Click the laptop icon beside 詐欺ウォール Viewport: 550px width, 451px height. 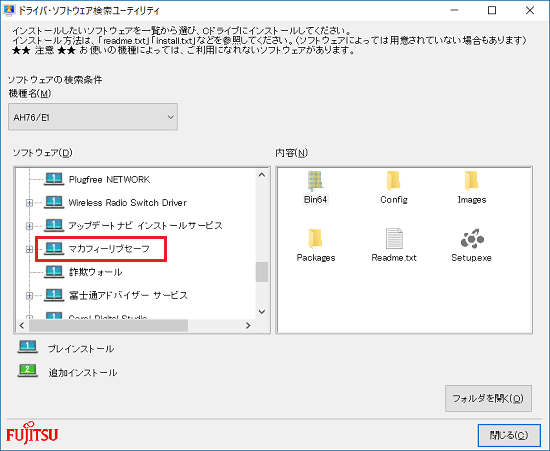tap(54, 272)
